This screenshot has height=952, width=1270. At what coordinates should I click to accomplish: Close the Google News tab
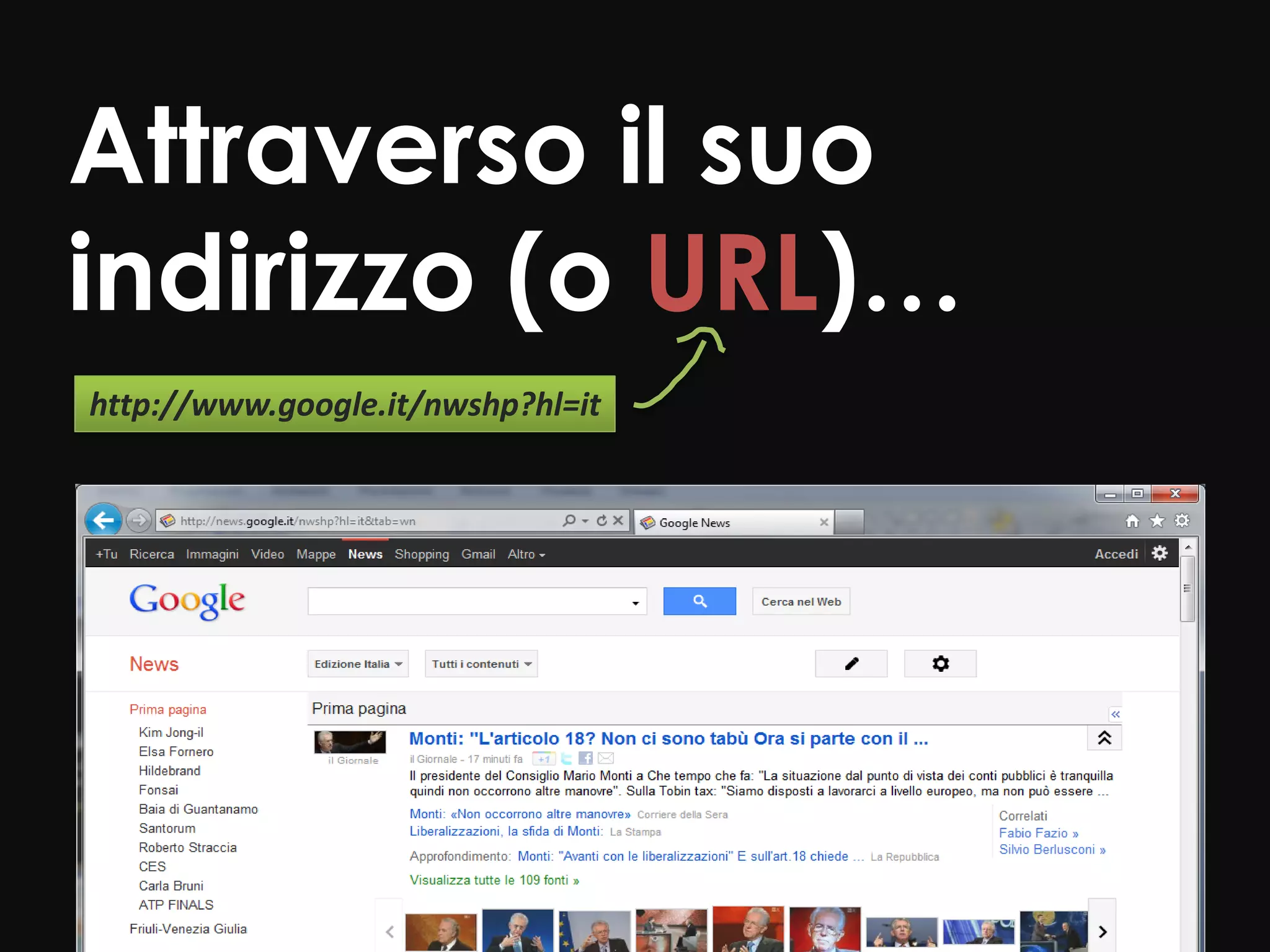point(824,522)
